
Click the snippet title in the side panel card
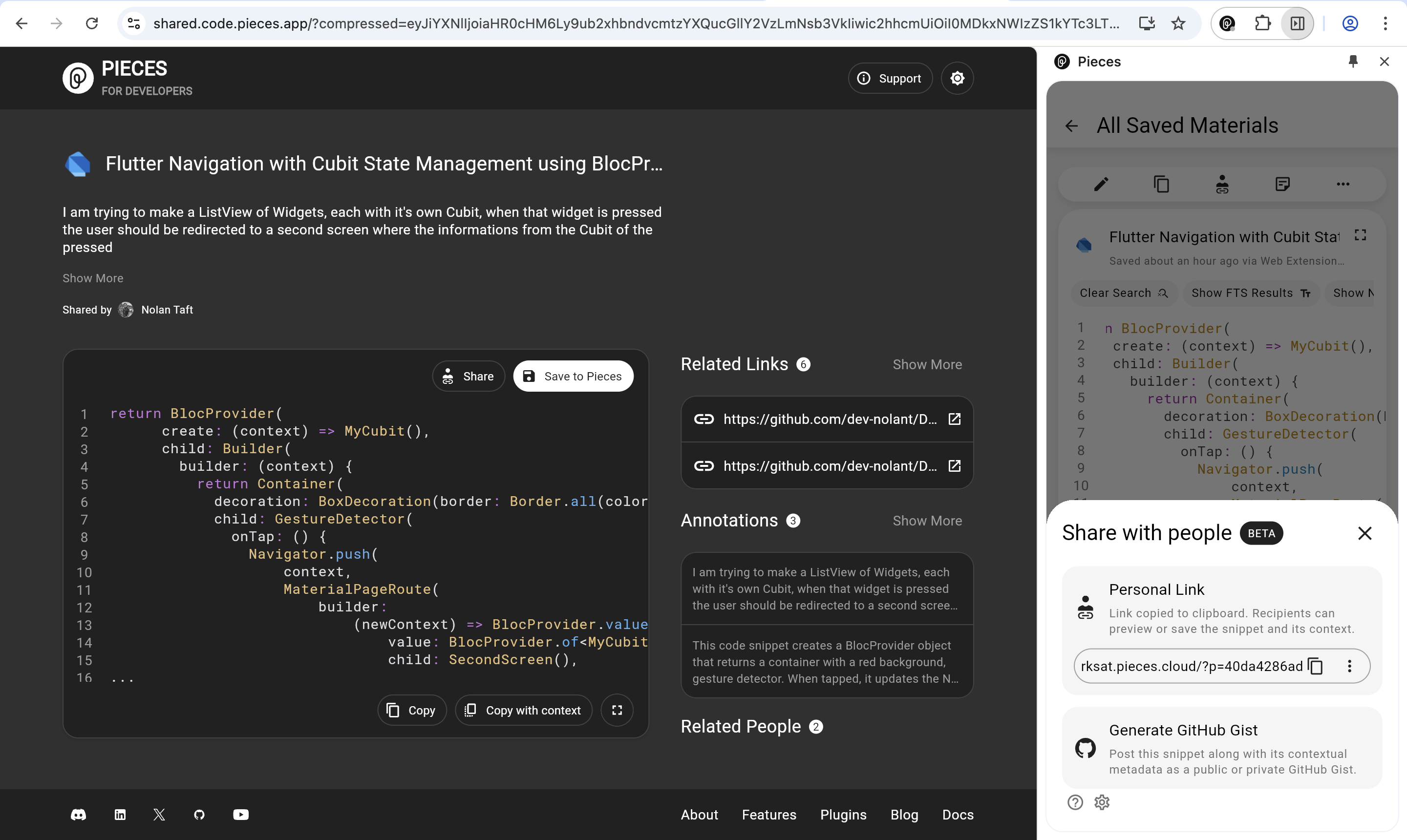point(1224,236)
